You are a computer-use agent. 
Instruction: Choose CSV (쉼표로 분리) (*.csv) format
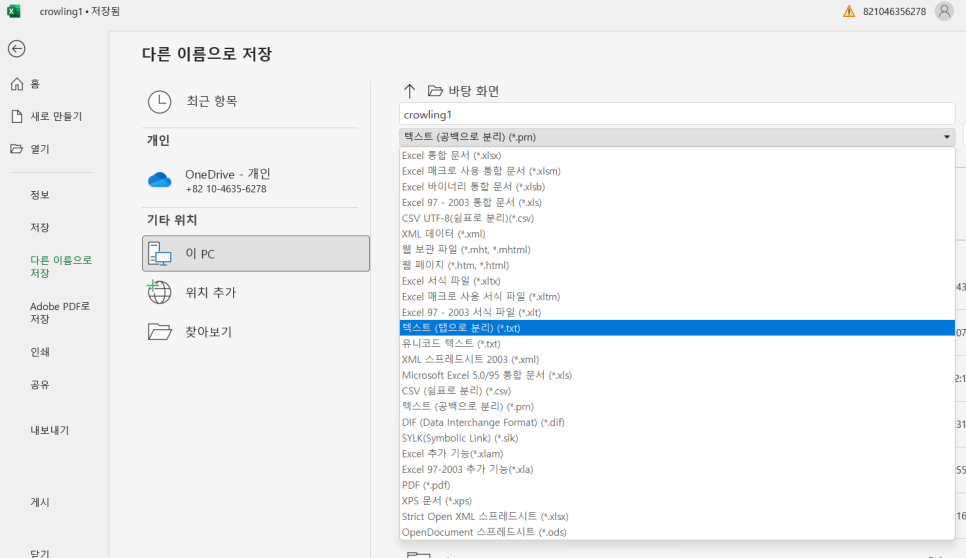[677, 391]
